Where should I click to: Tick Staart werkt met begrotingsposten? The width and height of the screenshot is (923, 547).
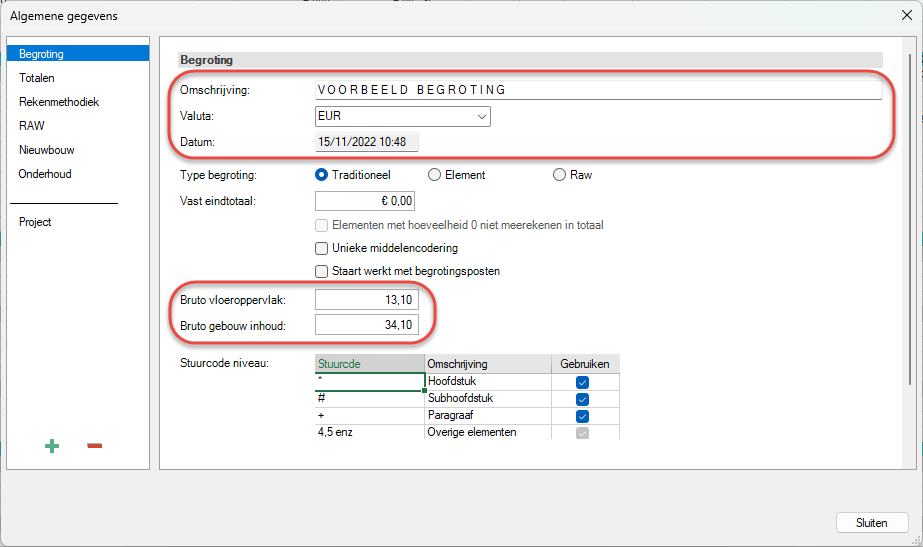322,271
